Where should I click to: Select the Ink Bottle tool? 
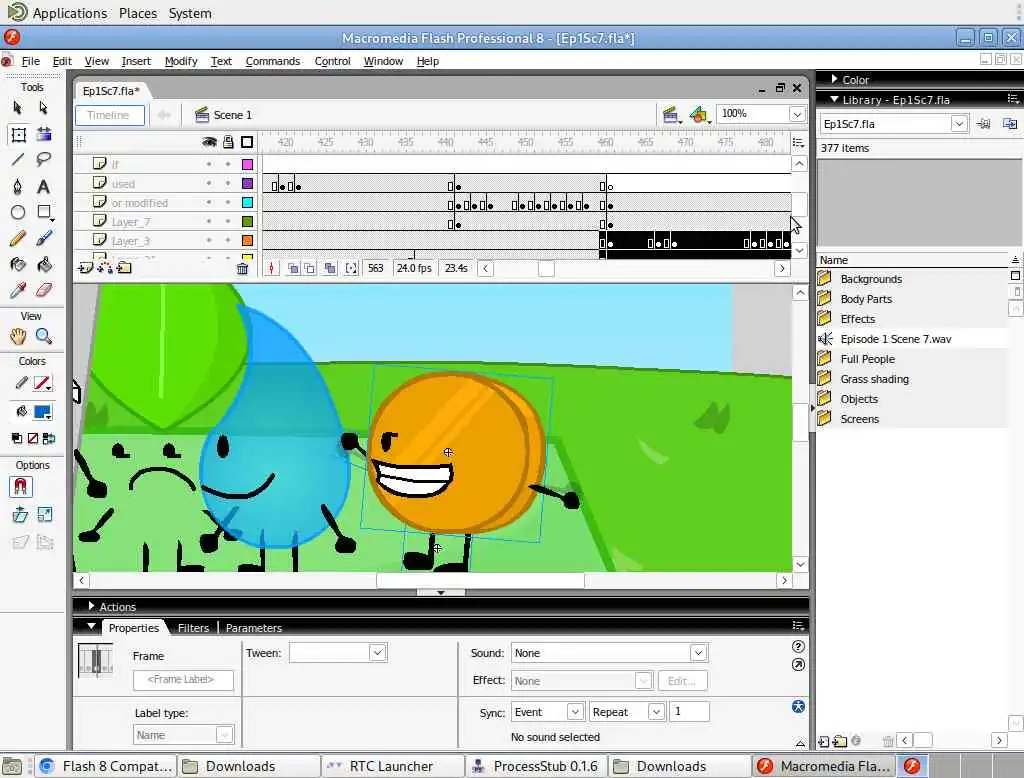tap(18, 265)
